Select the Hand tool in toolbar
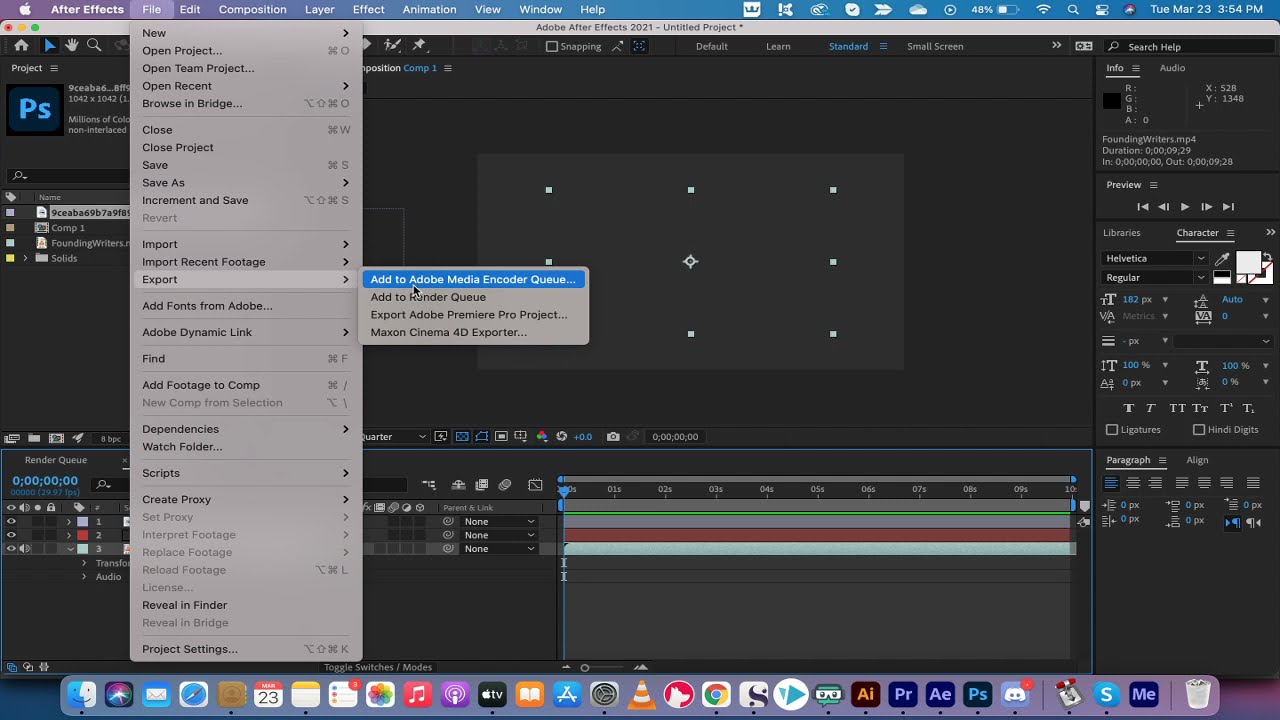The height and width of the screenshot is (720, 1280). (x=72, y=46)
